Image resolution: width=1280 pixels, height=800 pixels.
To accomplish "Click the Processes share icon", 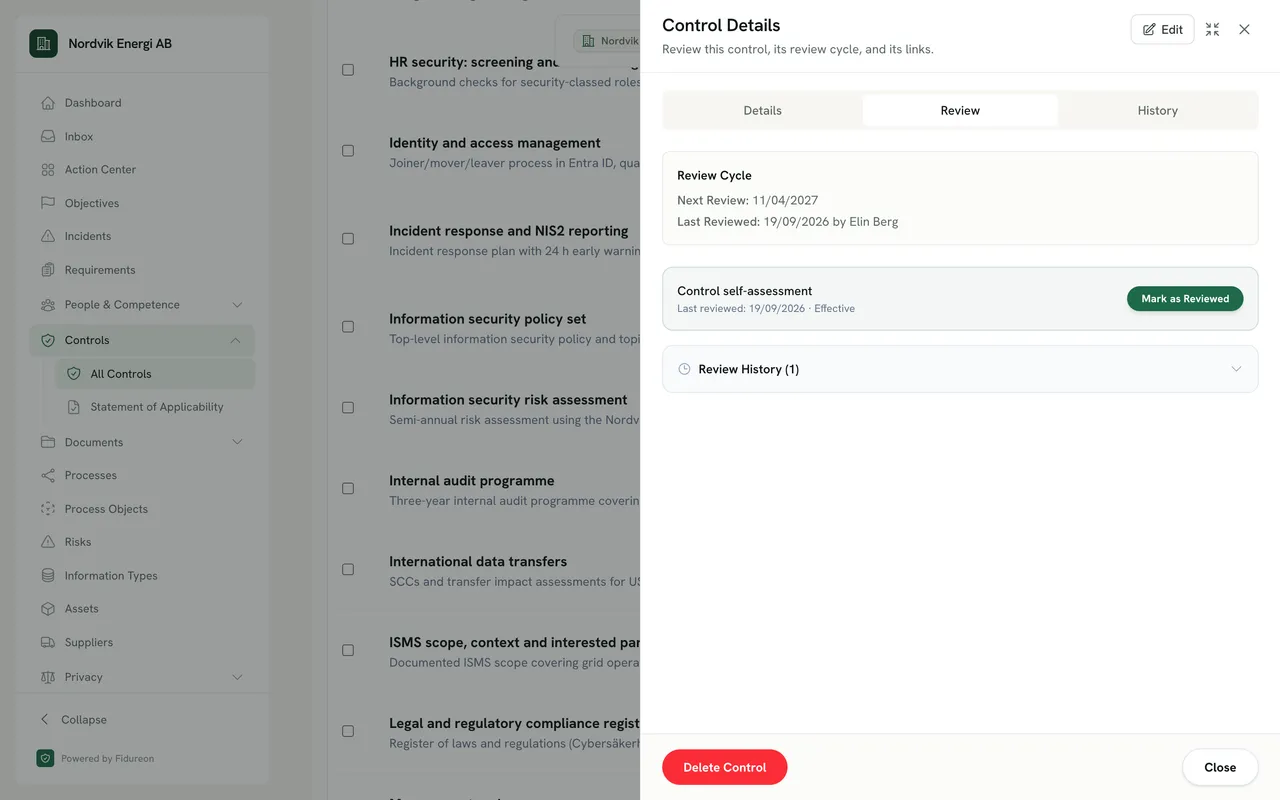I will [48, 475].
